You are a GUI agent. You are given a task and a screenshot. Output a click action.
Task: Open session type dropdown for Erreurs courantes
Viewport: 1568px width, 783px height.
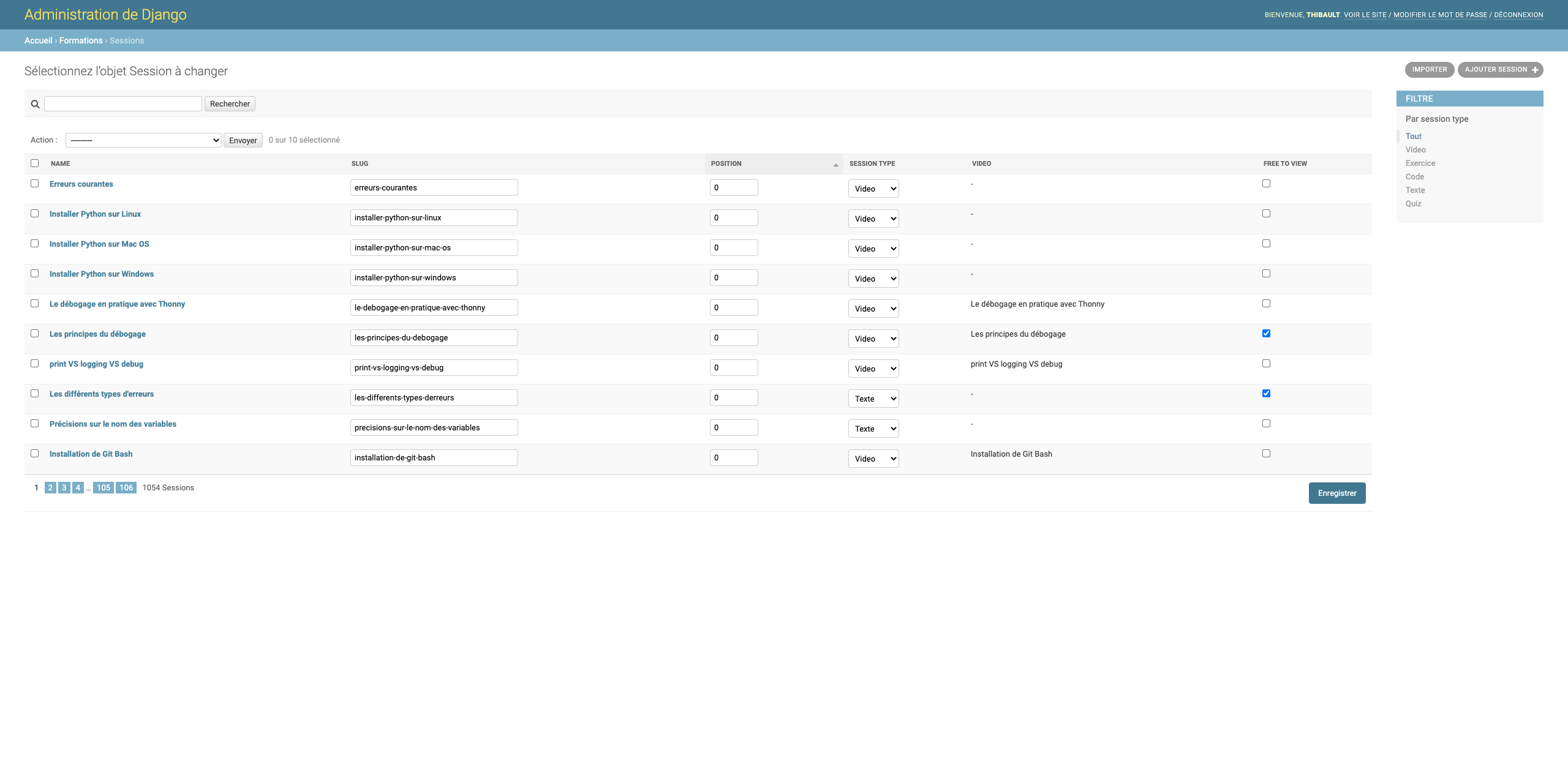pos(873,189)
